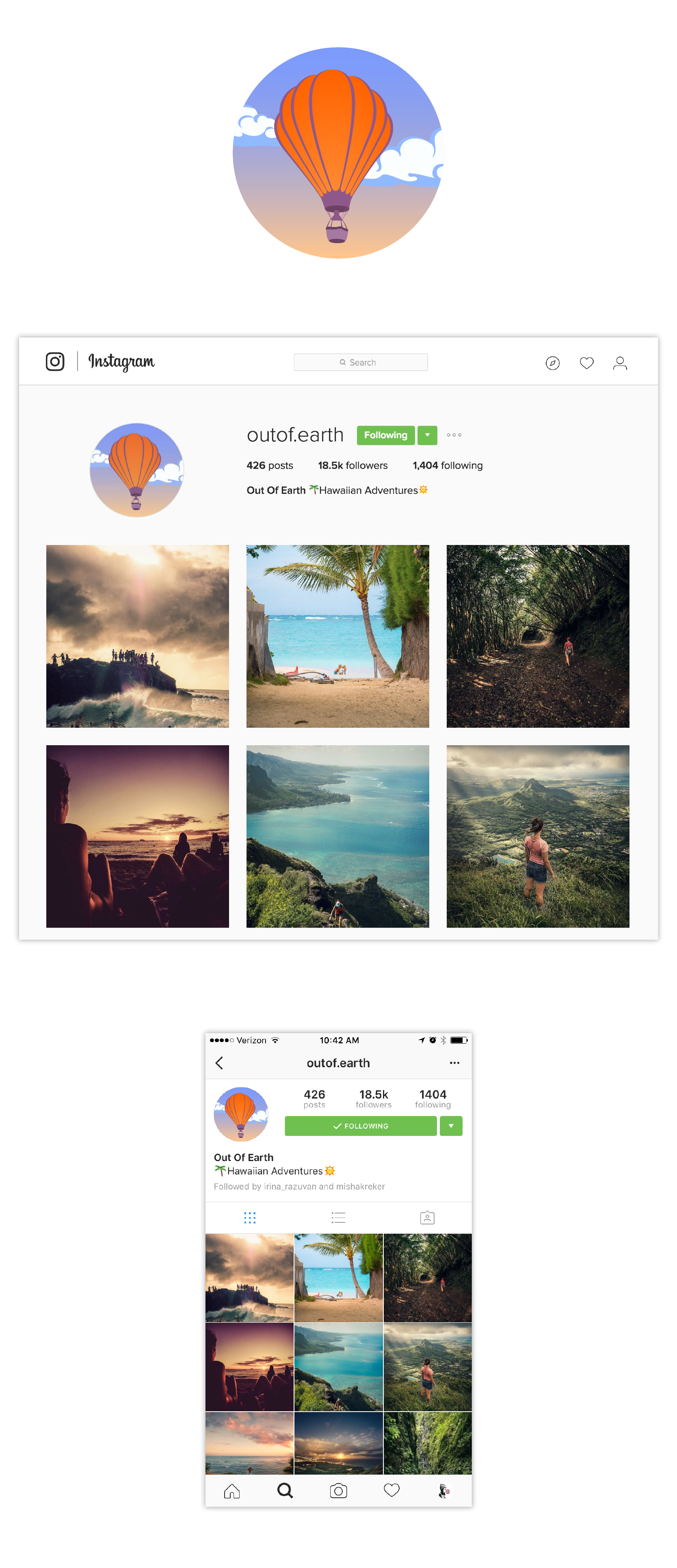Image resolution: width=677 pixels, height=1568 pixels.
Task: Tap the mobile bottom-bar heart icon
Action: [391, 1490]
